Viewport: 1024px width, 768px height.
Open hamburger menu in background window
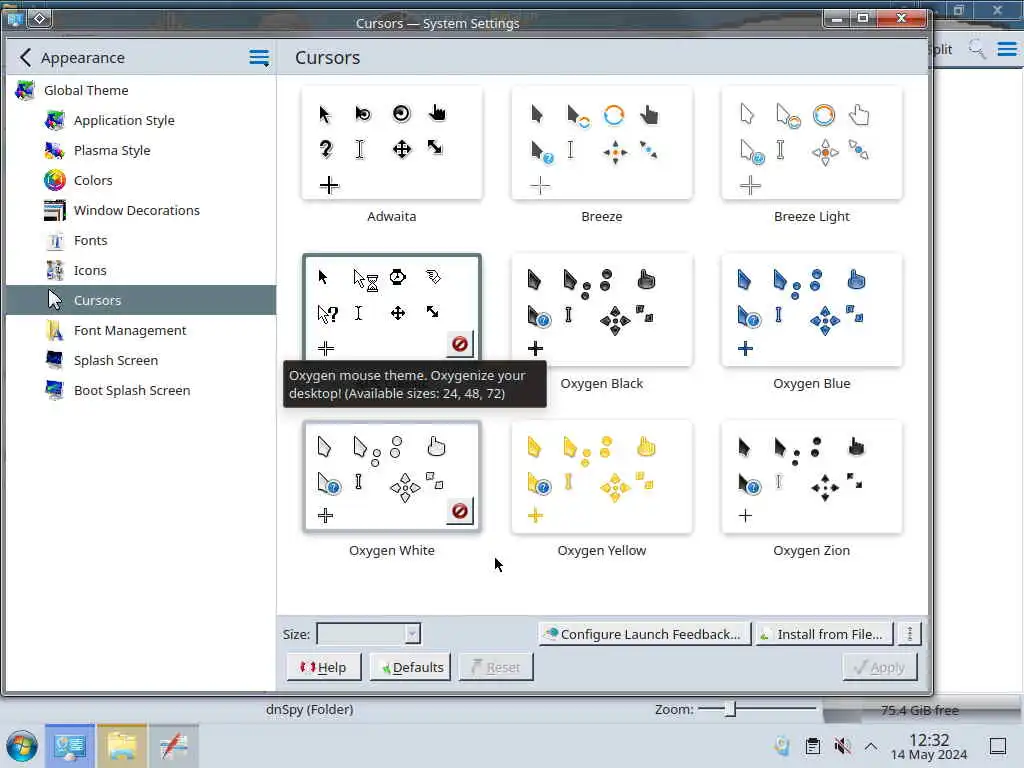point(1006,49)
